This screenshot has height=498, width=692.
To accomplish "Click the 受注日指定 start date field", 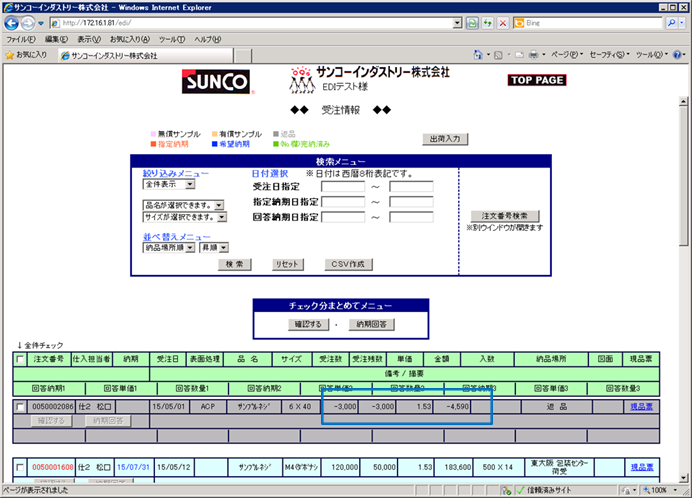I will (x=343, y=187).
